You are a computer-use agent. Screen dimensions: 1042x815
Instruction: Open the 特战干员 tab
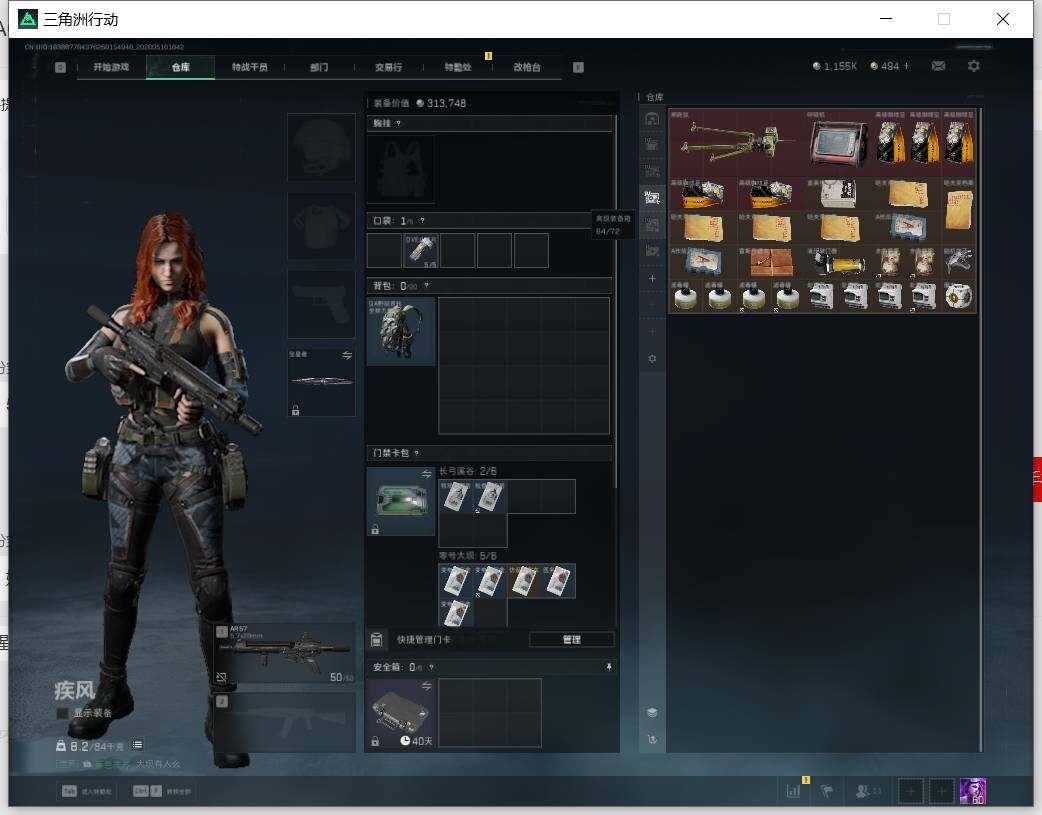point(250,67)
